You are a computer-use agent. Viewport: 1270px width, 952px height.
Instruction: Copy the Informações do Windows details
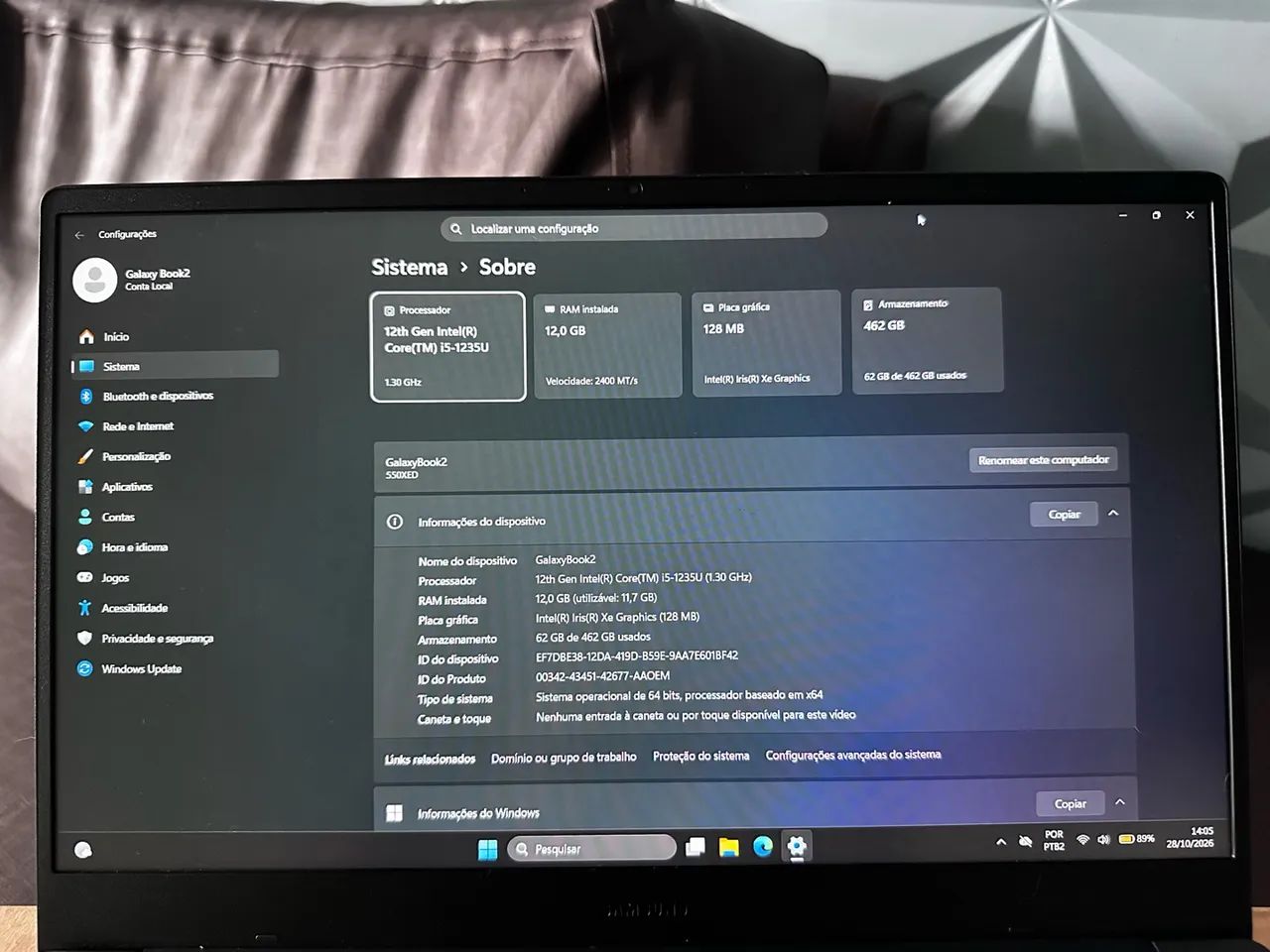tap(1070, 804)
